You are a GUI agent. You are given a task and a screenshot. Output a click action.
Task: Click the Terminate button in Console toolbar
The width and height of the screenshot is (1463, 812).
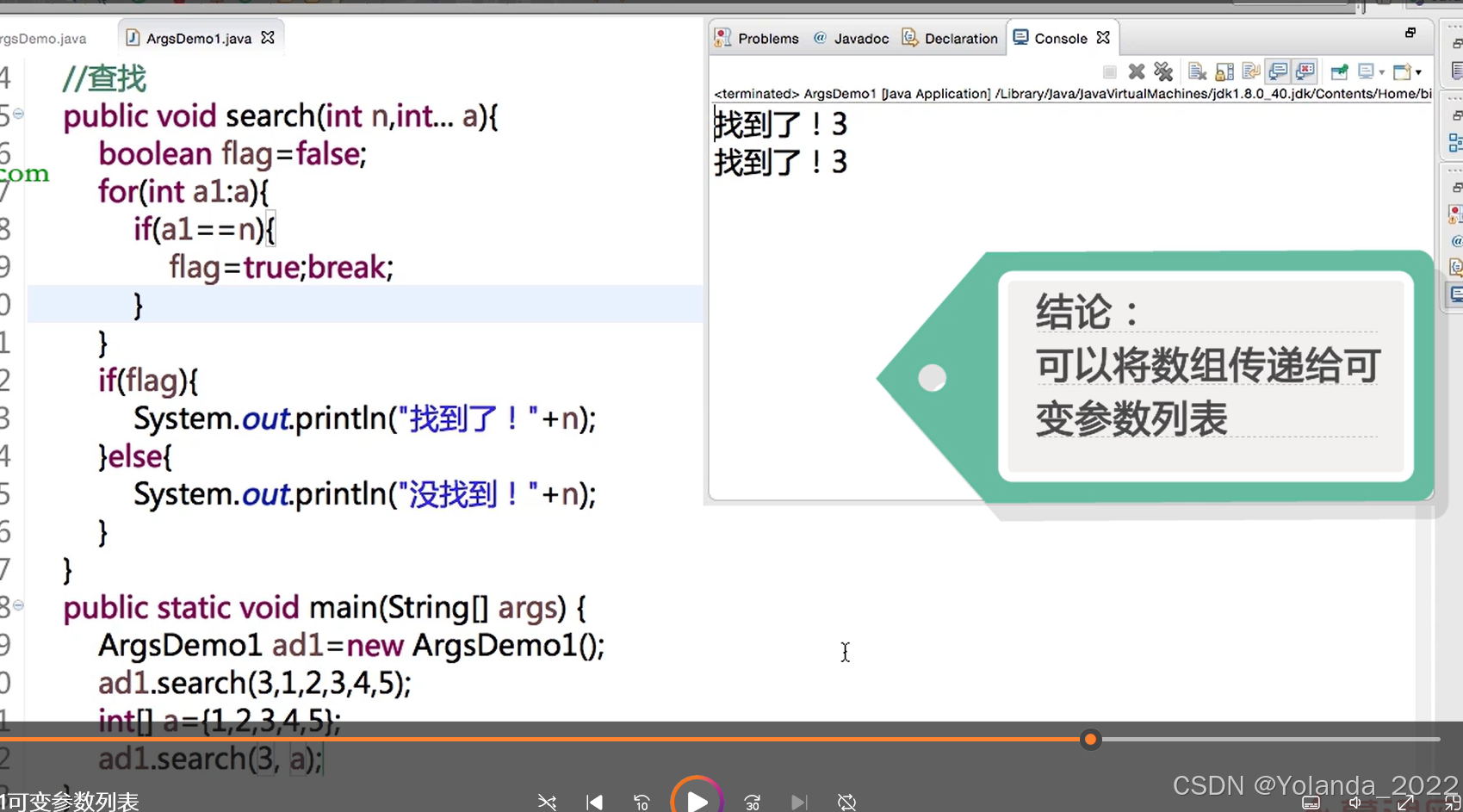pyautogui.click(x=1110, y=72)
